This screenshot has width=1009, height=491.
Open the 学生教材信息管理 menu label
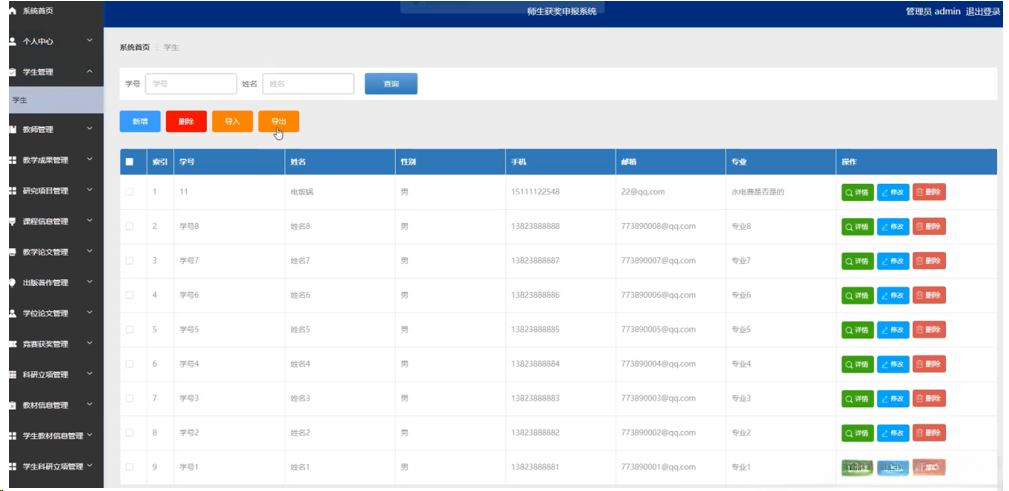click(x=53, y=436)
